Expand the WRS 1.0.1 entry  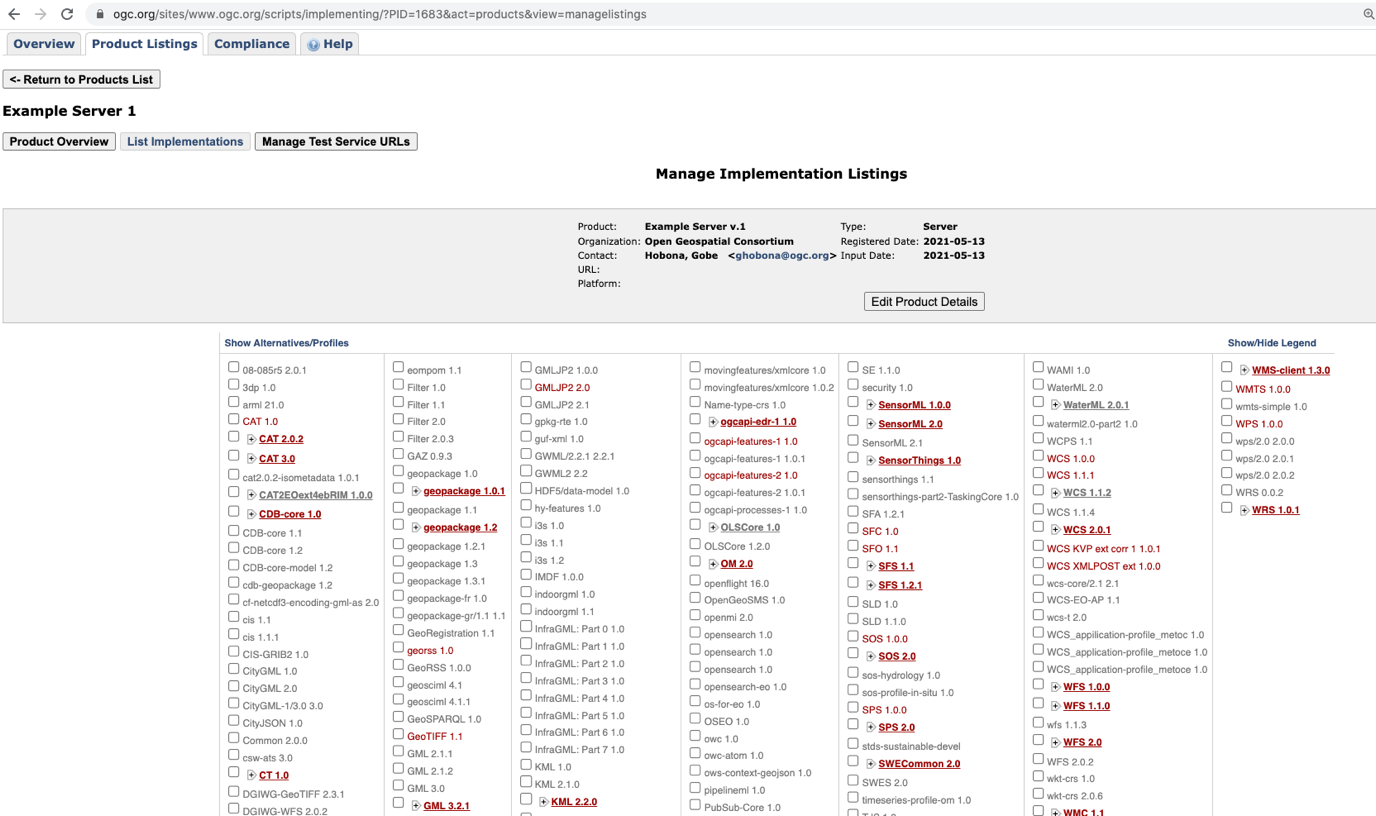tap(1244, 510)
